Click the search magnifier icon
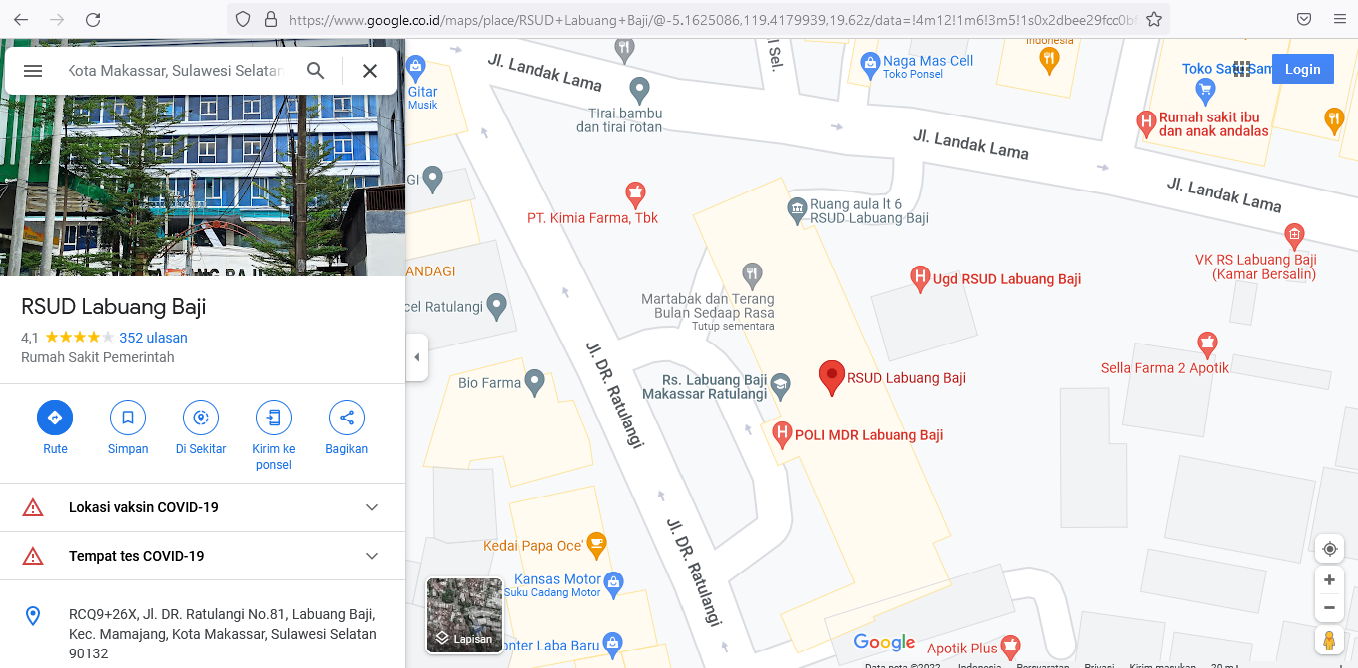The width and height of the screenshot is (1358, 668). [x=315, y=71]
